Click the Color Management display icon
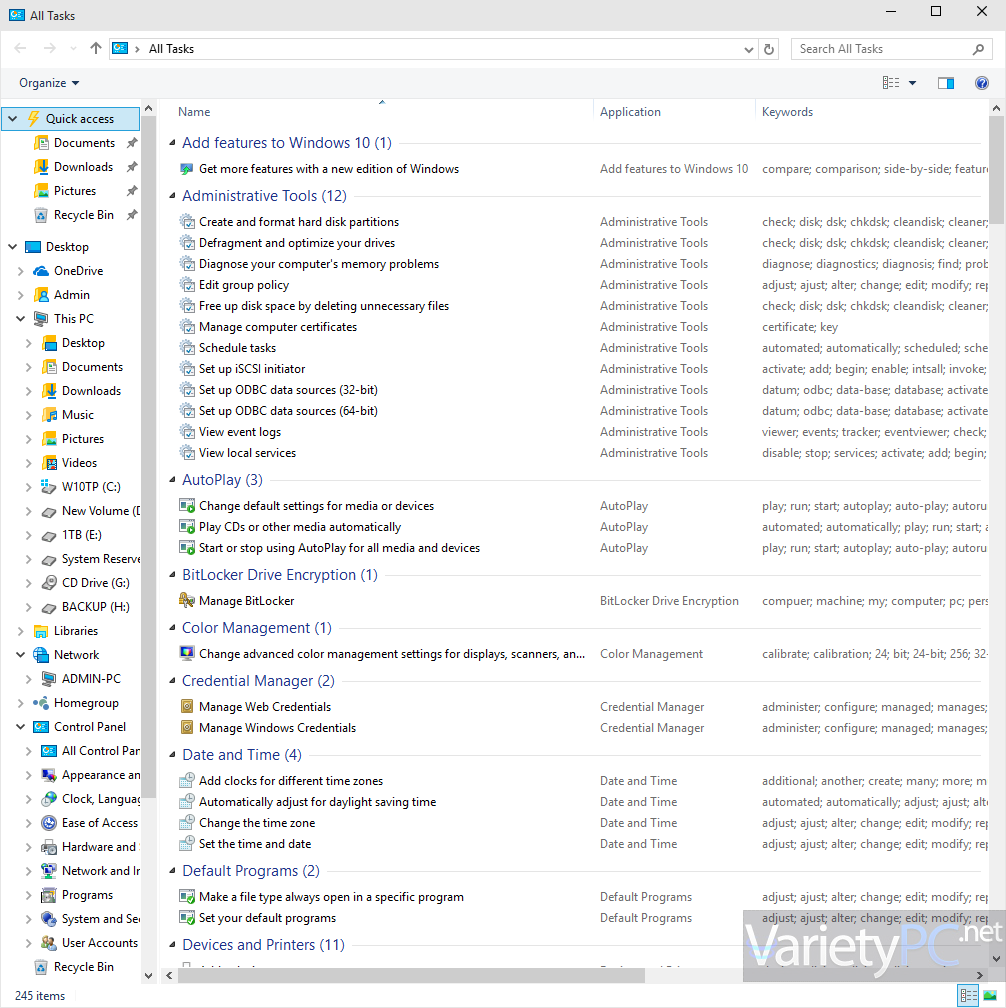1006x1008 pixels. pos(187,654)
